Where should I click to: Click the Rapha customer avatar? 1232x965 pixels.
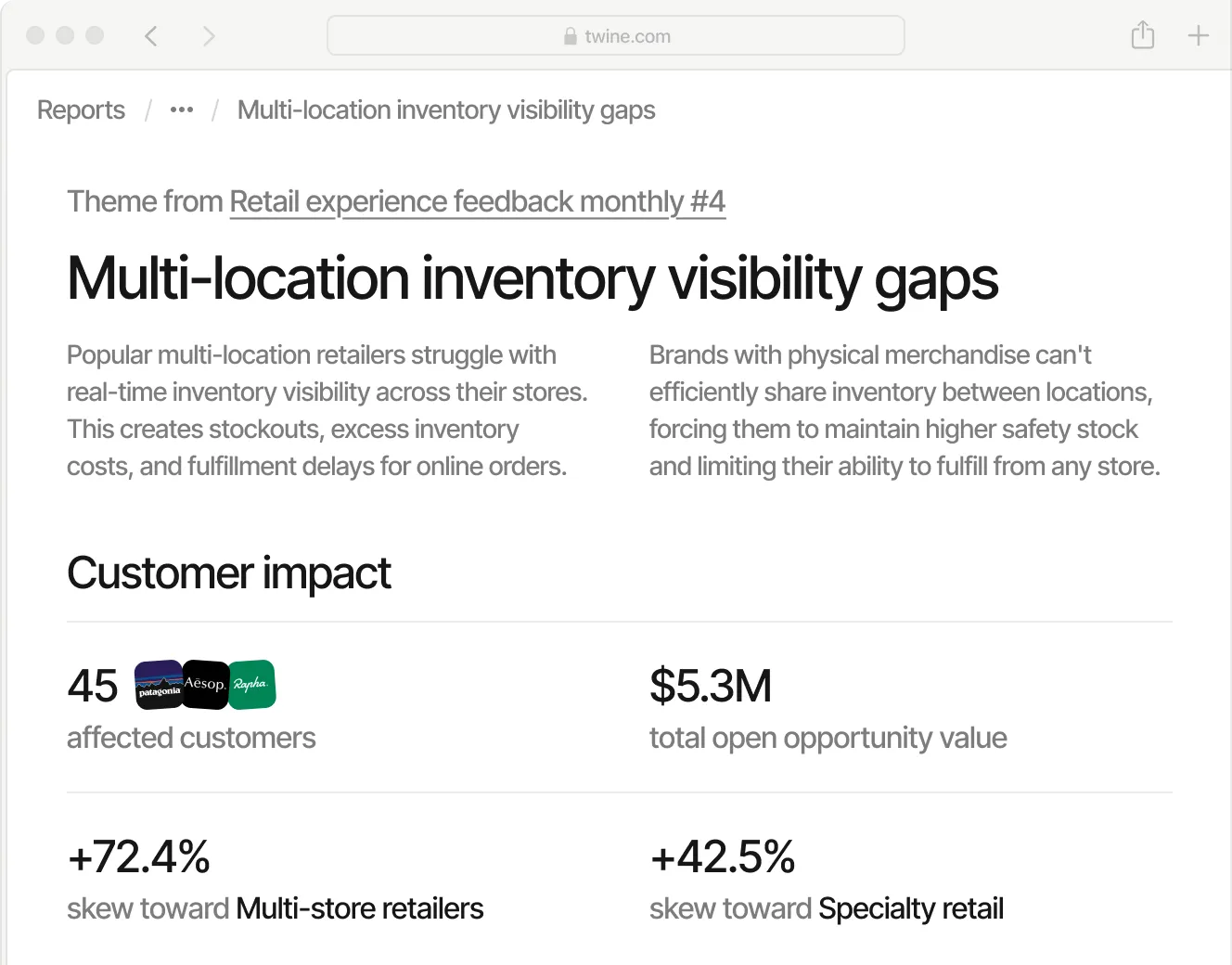251,684
